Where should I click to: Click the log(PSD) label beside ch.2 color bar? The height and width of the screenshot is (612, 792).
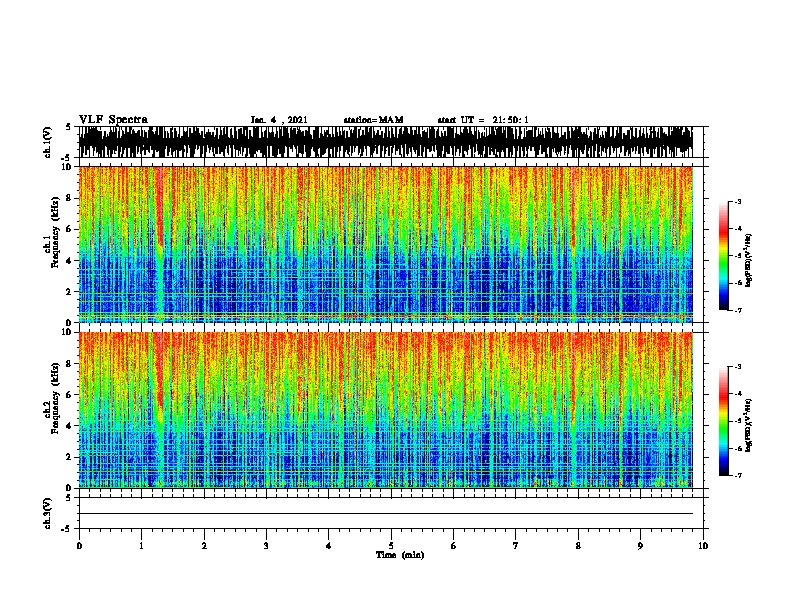pos(749,425)
